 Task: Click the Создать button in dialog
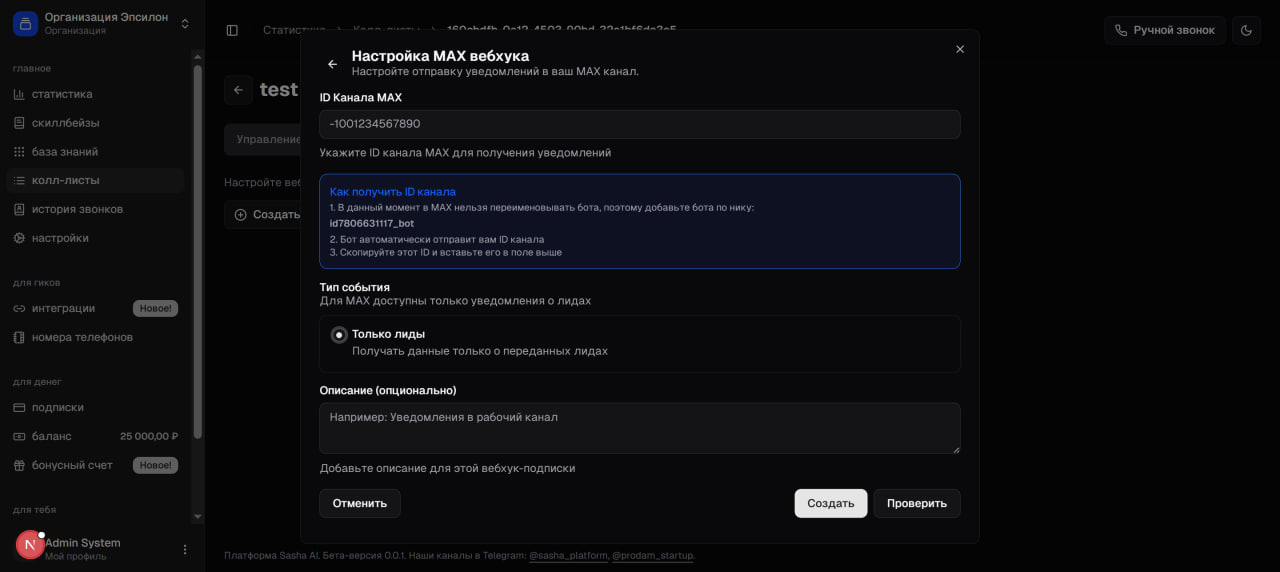coord(831,503)
